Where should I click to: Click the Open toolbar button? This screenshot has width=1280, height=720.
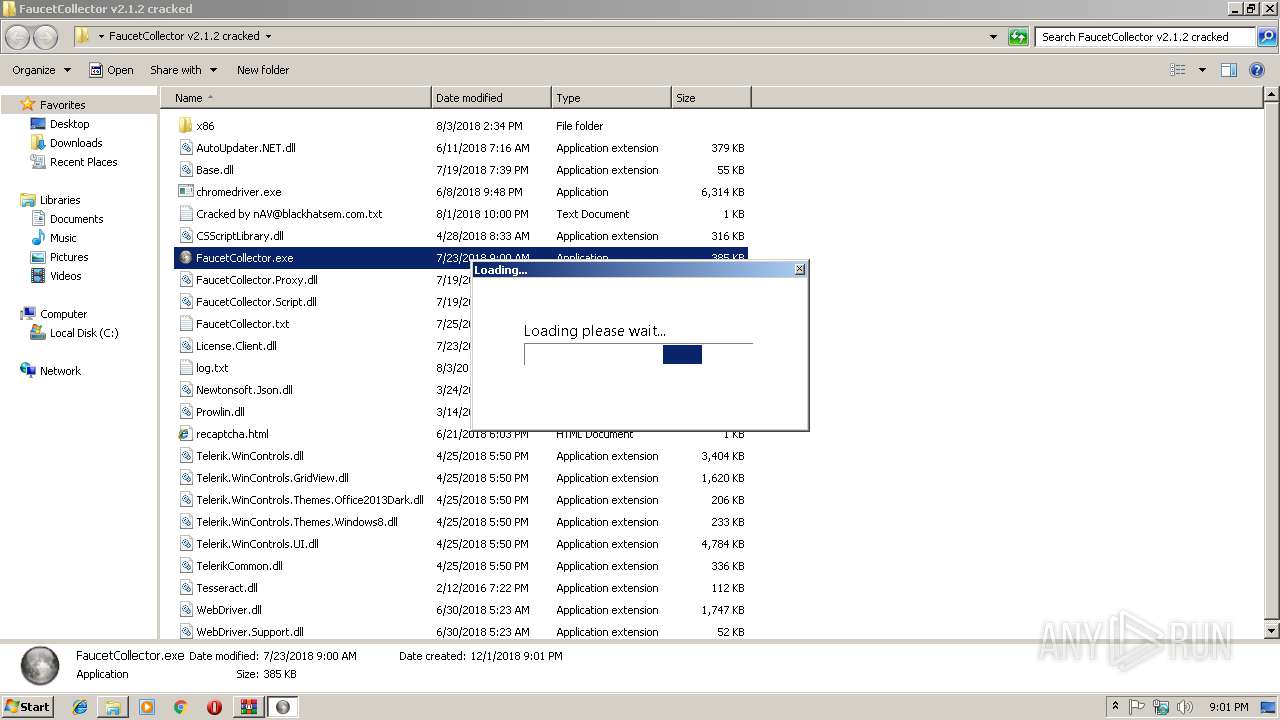(111, 70)
